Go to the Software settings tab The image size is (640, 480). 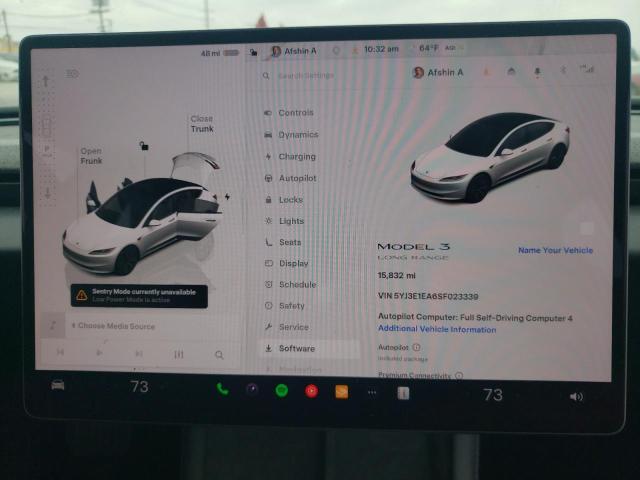[x=296, y=348]
